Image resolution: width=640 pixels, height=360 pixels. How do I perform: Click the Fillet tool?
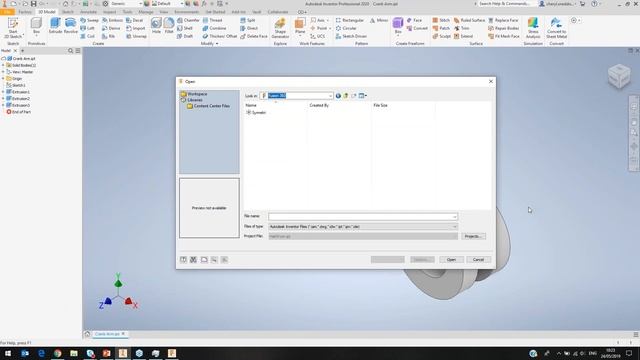point(169,26)
